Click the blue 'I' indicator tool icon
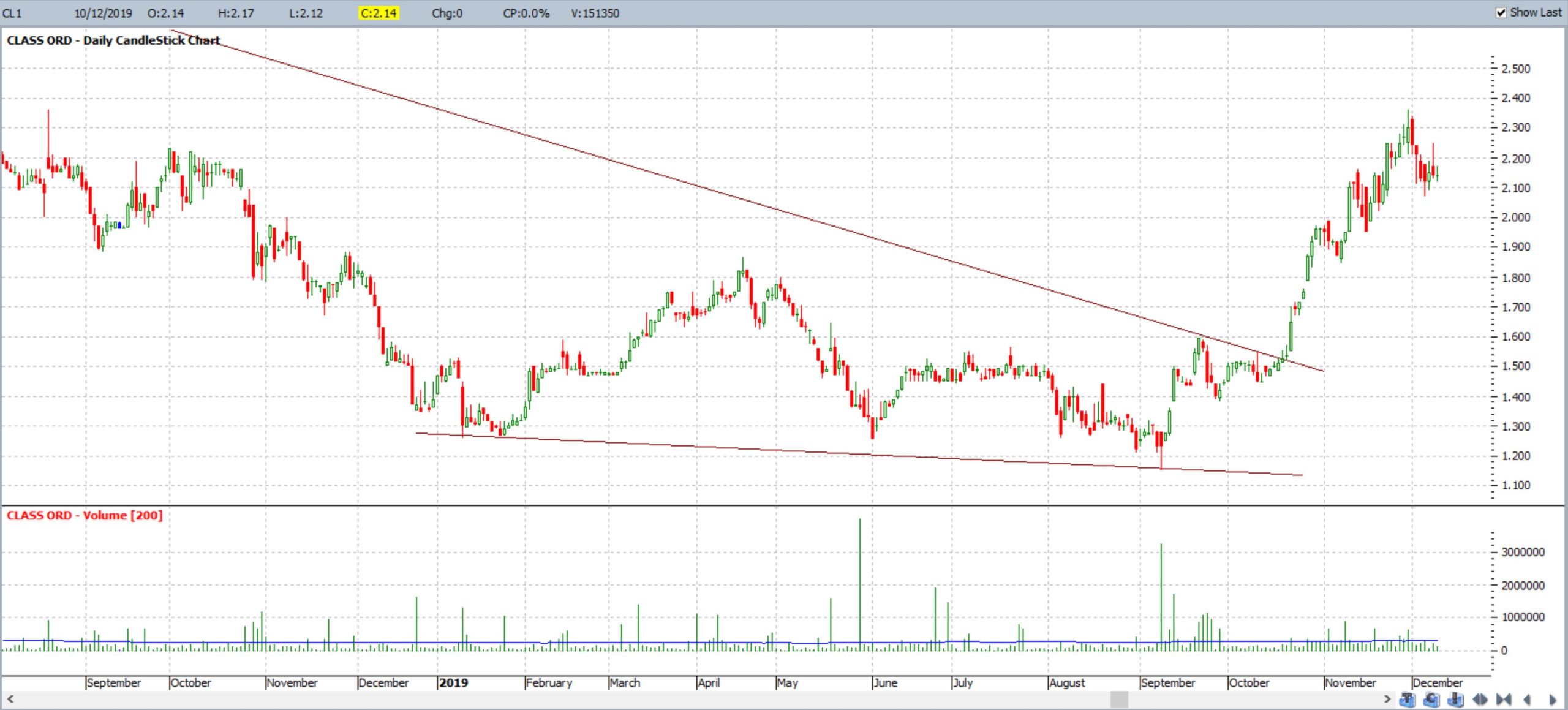 (x=1455, y=699)
